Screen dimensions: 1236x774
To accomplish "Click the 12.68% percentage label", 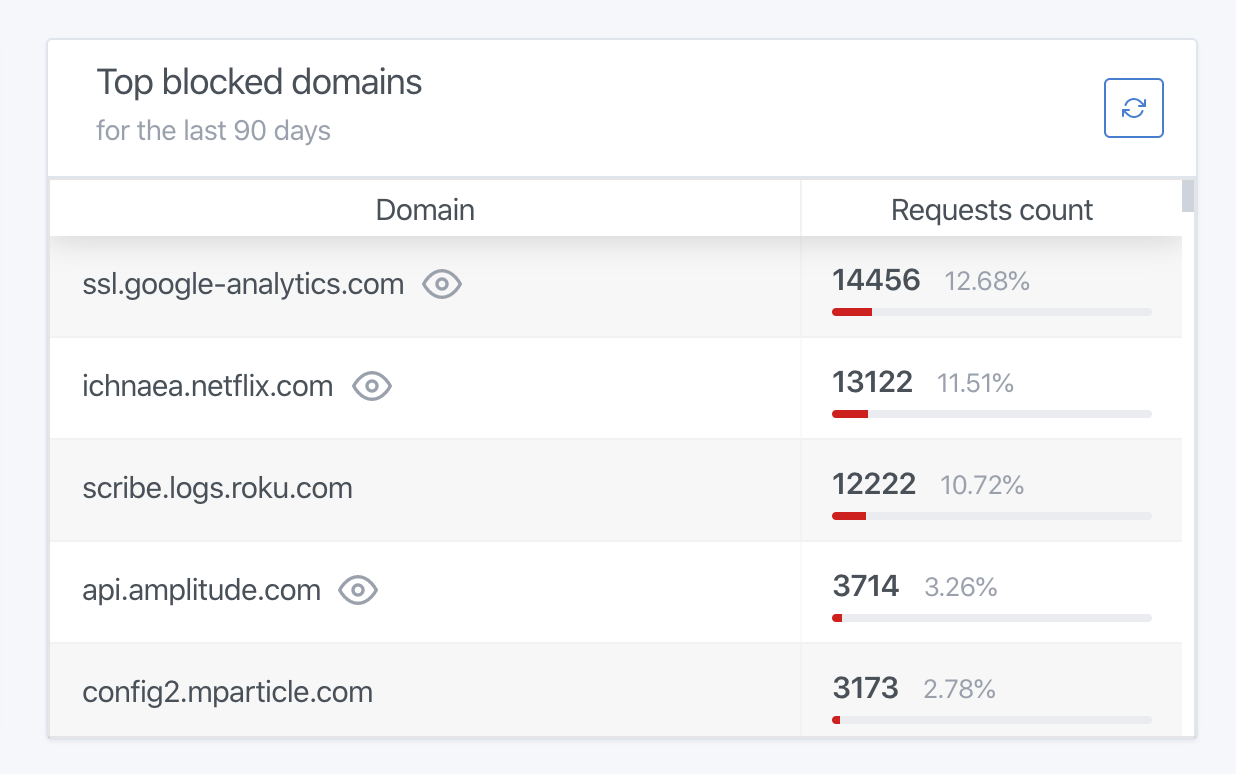I will coord(987,281).
